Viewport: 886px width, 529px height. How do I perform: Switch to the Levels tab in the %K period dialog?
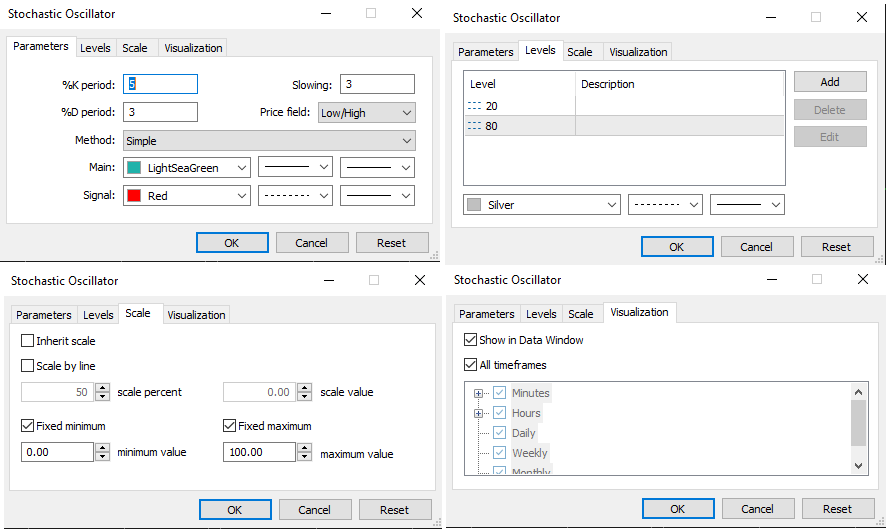click(95, 48)
